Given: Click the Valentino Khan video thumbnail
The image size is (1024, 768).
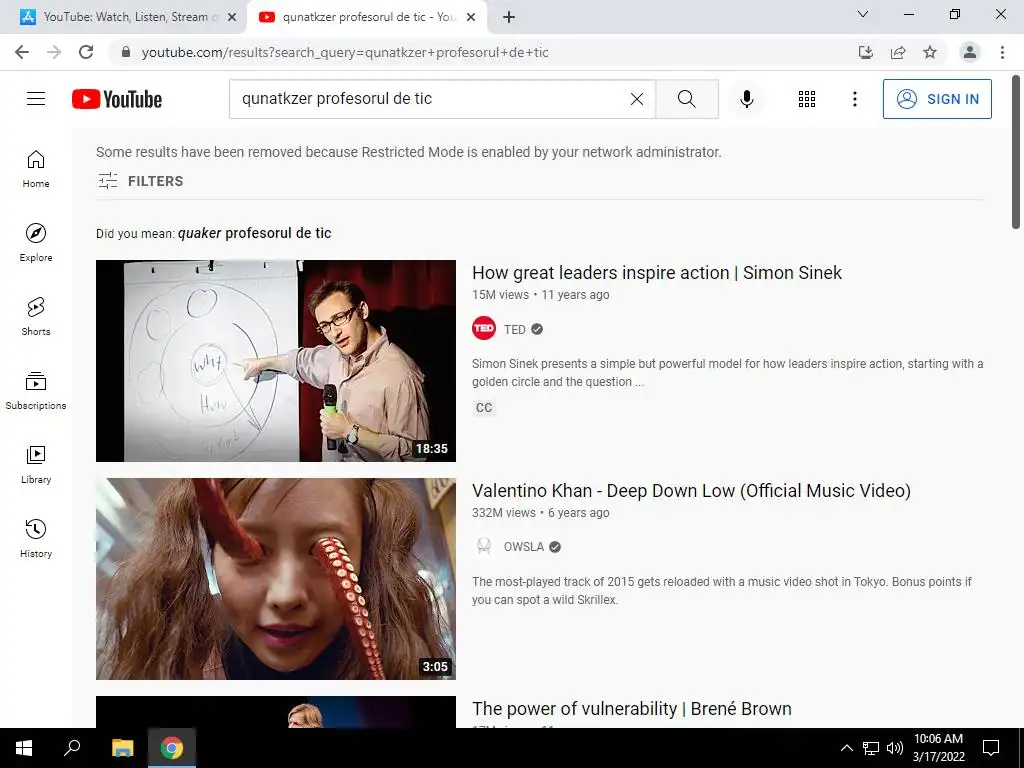Looking at the screenshot, I should click(x=276, y=579).
